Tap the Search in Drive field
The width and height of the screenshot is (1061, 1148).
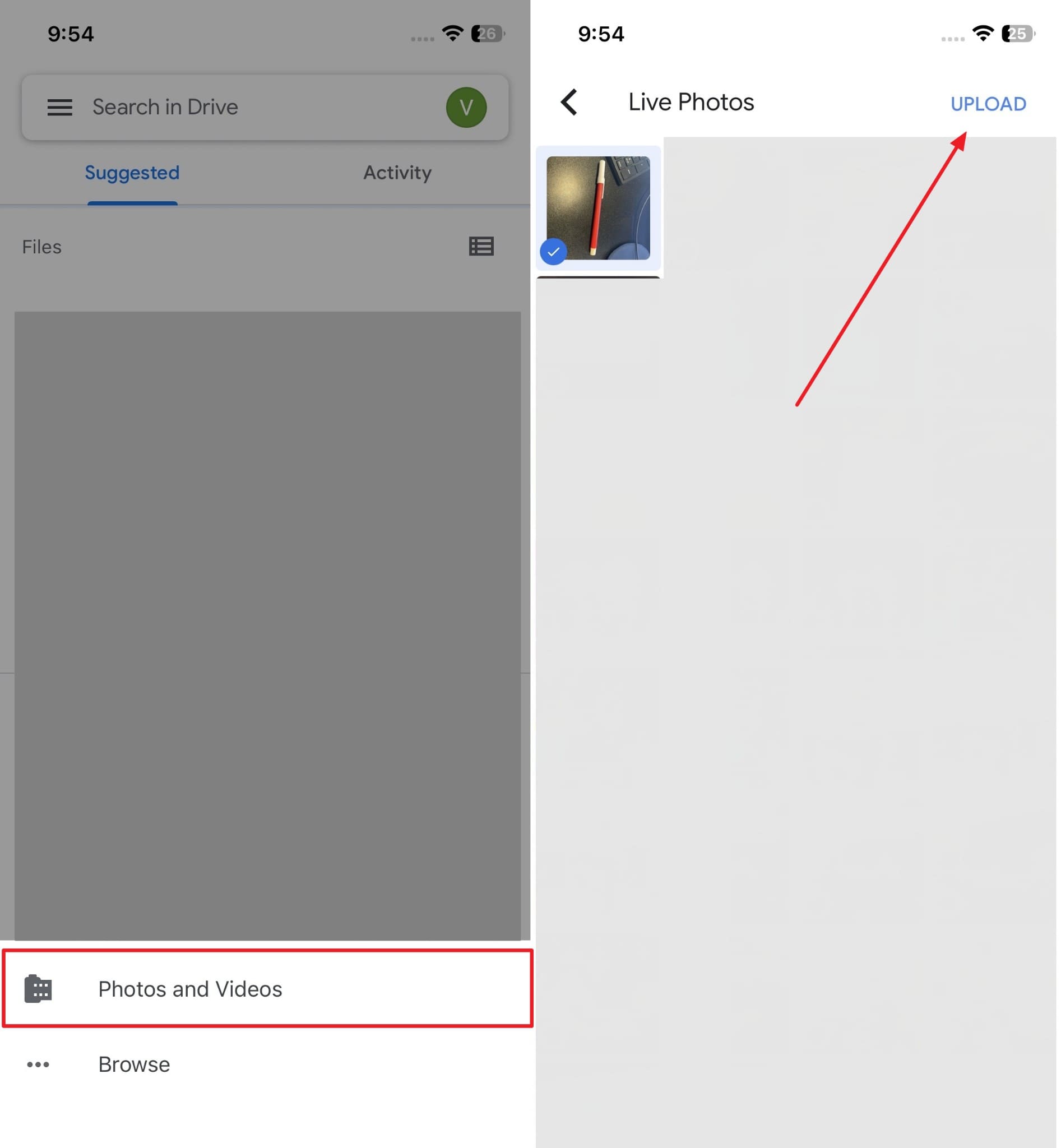(x=265, y=108)
